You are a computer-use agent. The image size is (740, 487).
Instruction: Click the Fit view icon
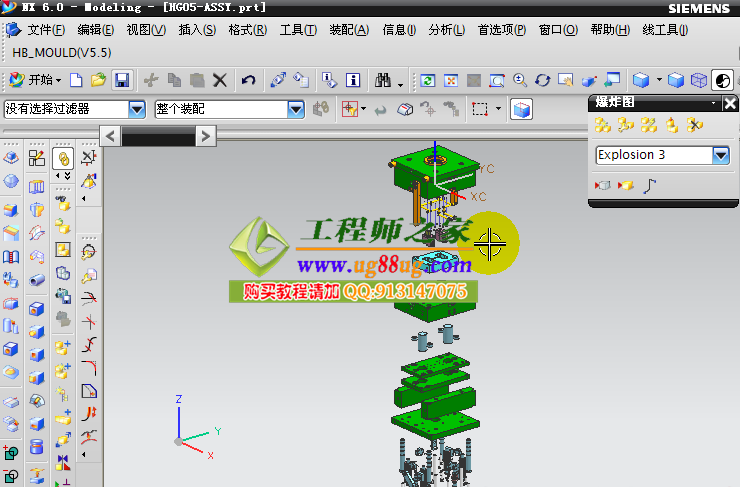(x=451, y=79)
